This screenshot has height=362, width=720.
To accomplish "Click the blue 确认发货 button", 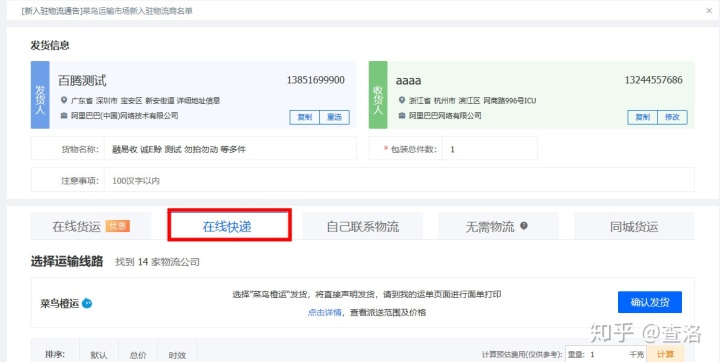I will (650, 302).
